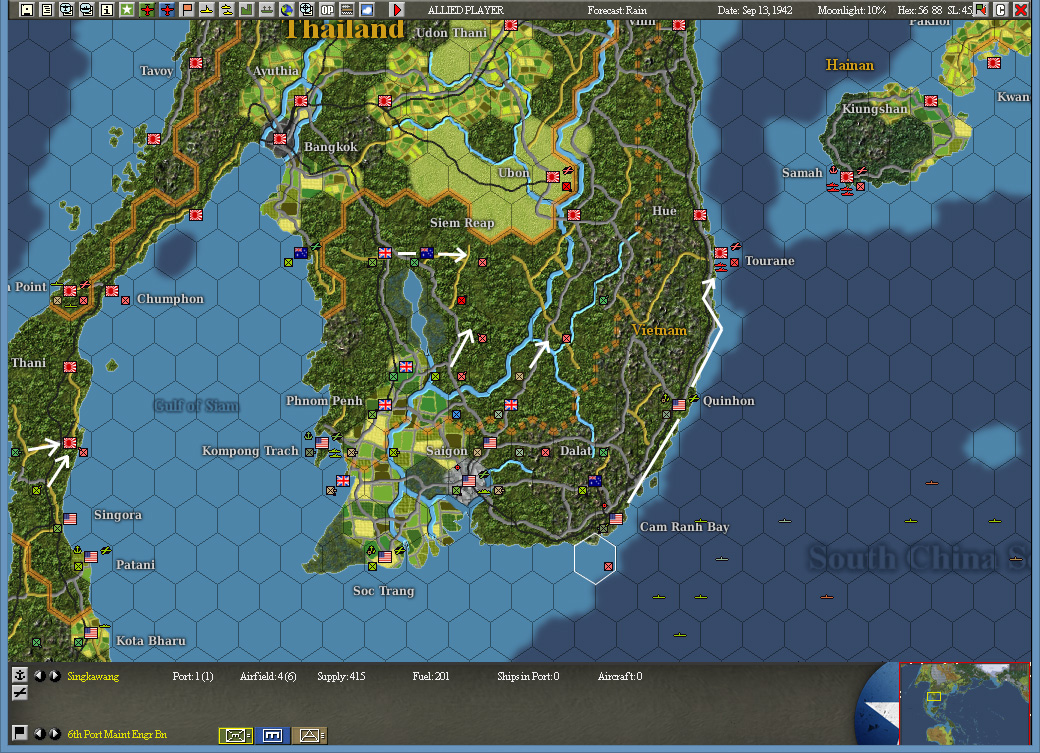This screenshot has height=753, width=1040.
Task: Select the red plane on blue background icon
Action: (x=166, y=9)
